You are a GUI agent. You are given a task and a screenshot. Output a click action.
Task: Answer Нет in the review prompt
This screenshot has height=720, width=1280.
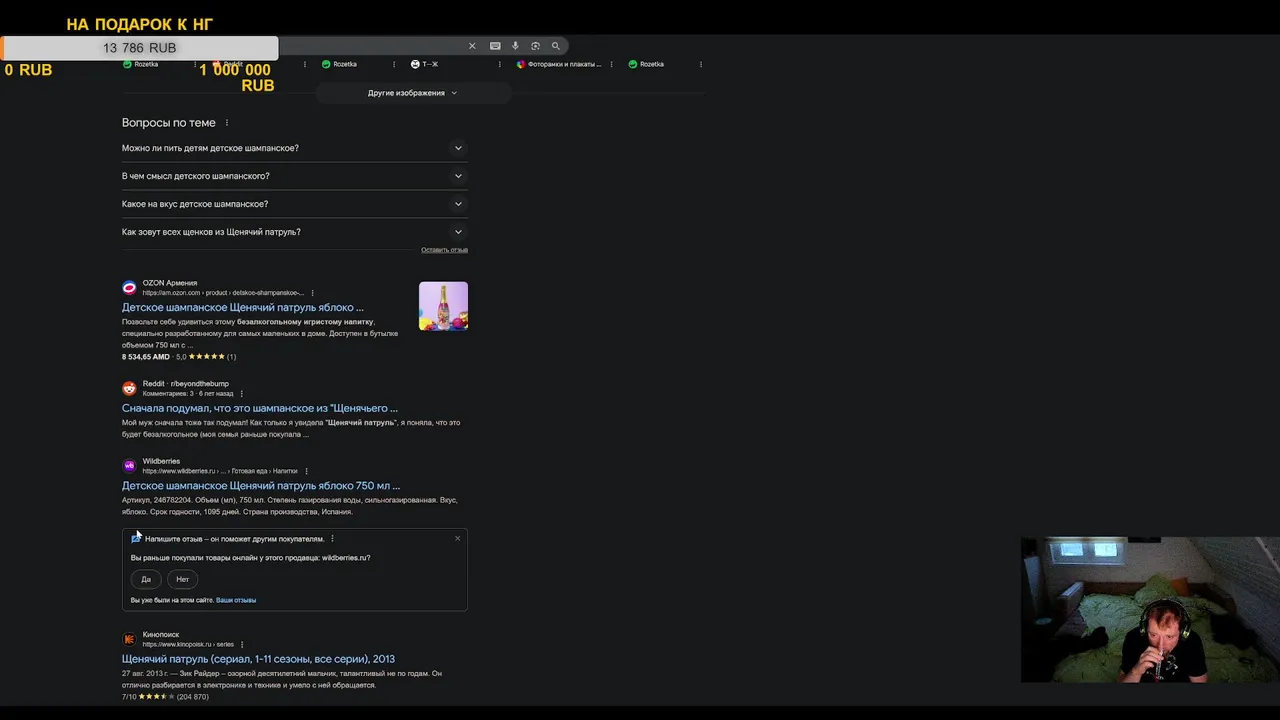(182, 579)
